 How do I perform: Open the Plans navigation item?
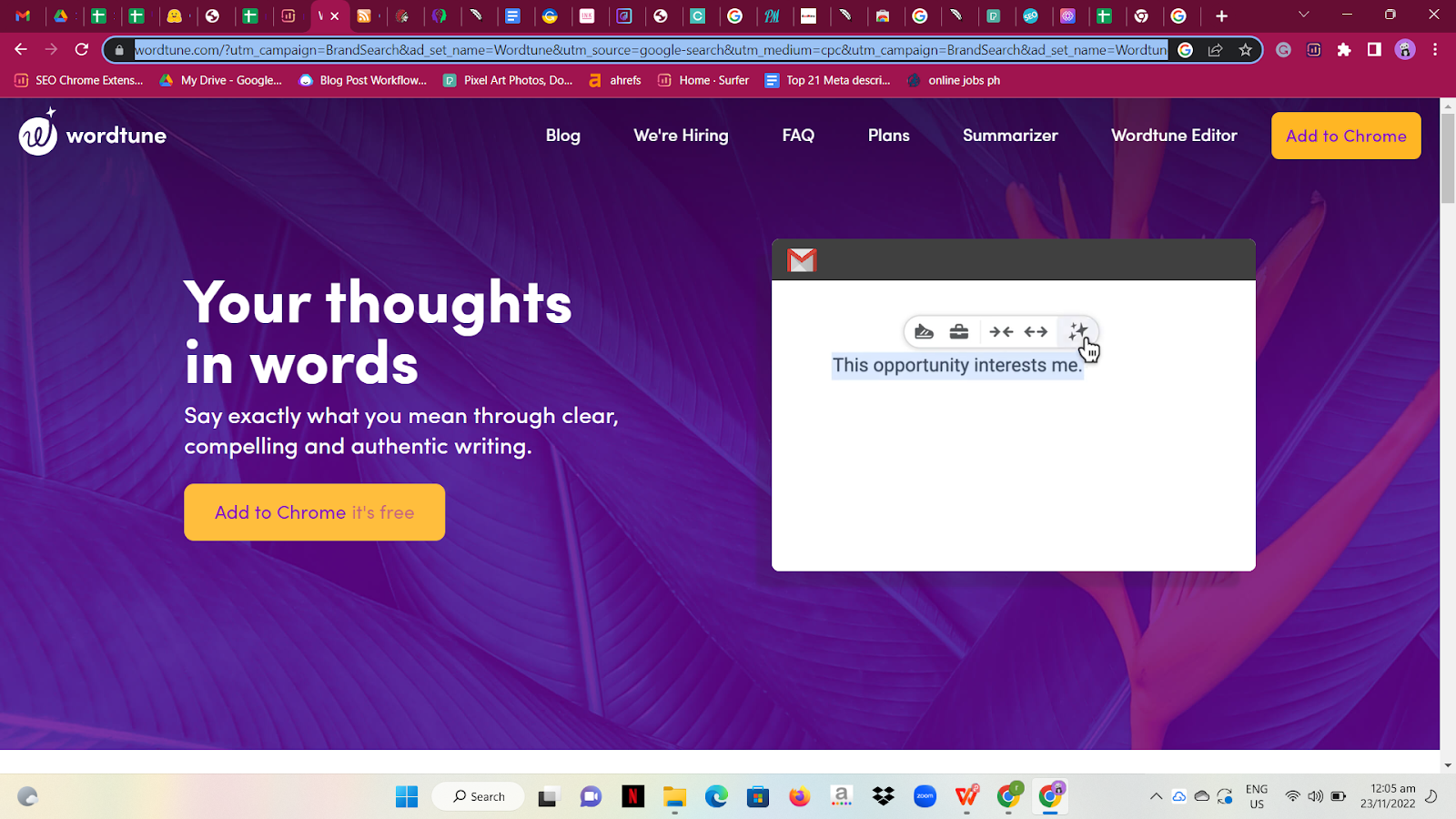pos(888,136)
